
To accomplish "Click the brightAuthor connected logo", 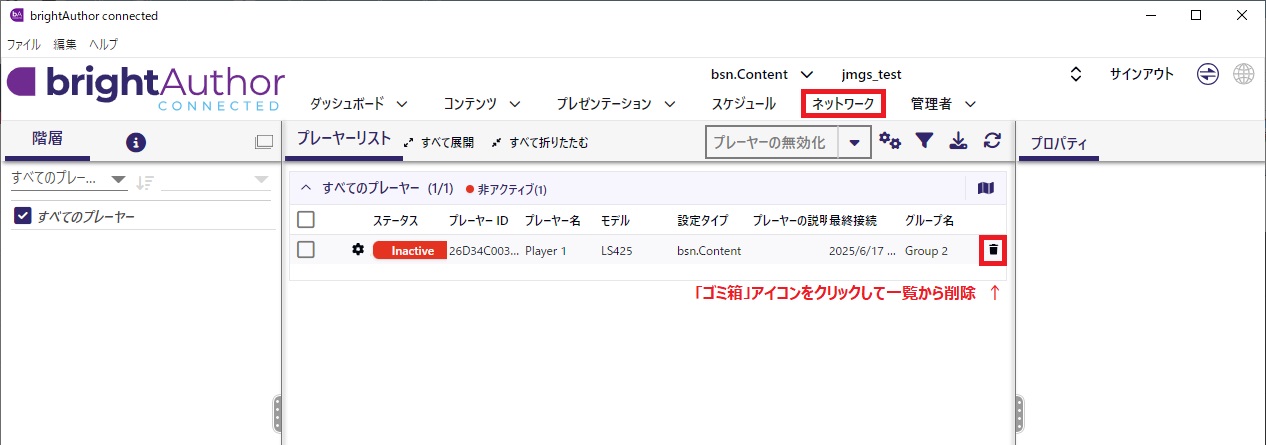I will click(x=146, y=89).
